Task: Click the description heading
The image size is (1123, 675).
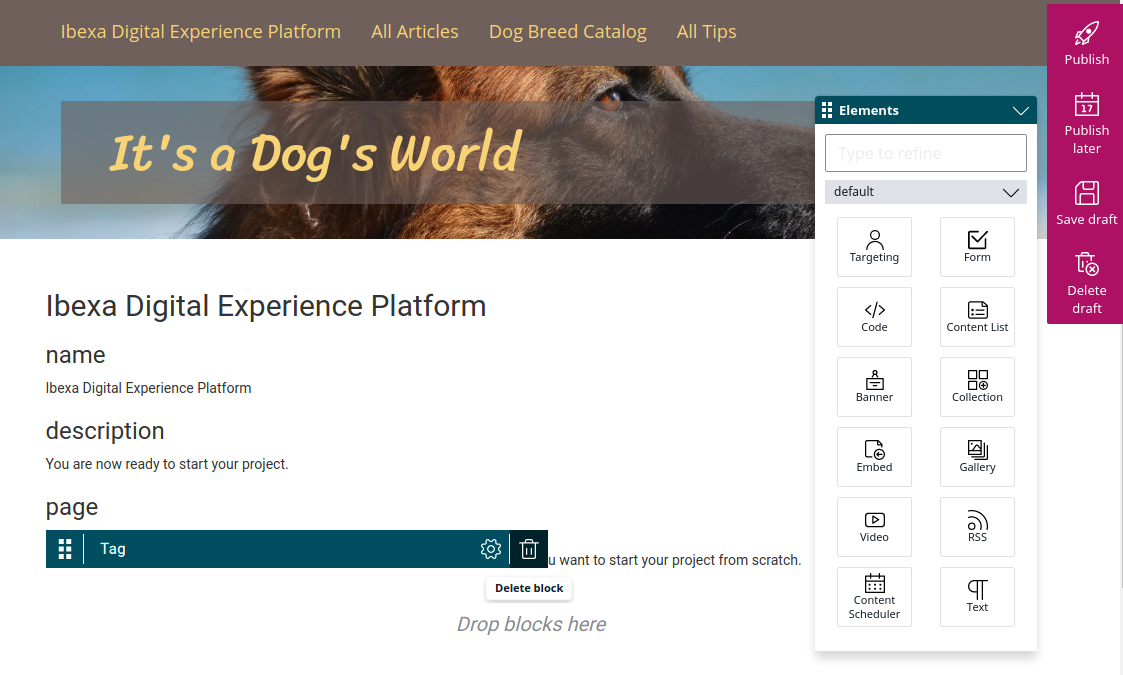Action: click(x=105, y=431)
